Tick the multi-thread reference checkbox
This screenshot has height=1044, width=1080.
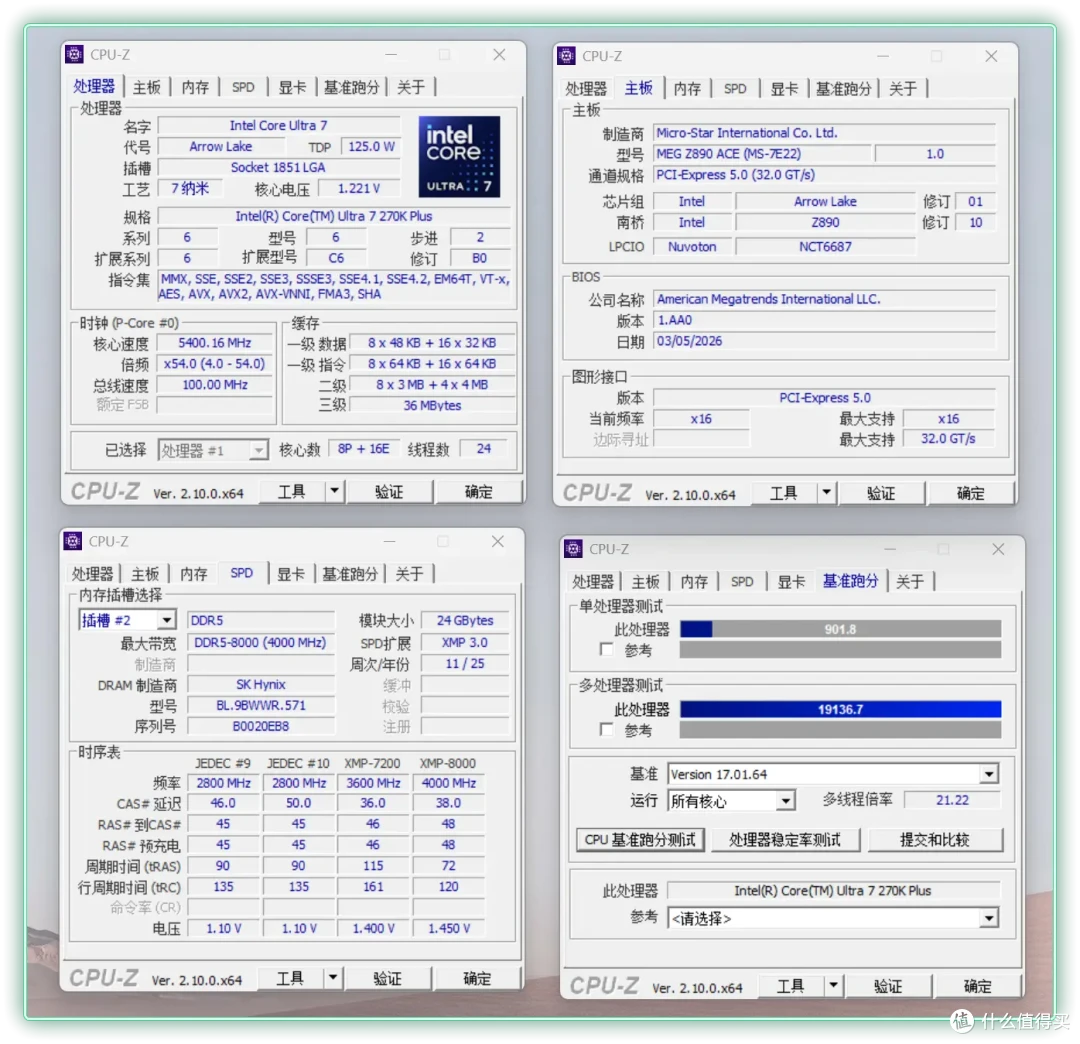pyautogui.click(x=606, y=729)
